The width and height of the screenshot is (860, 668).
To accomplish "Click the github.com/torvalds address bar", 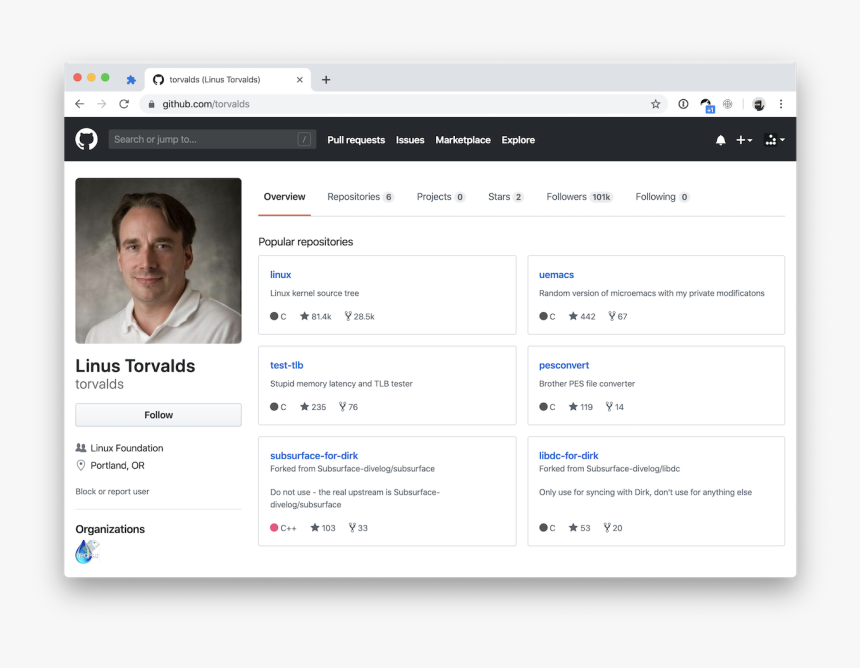I will 403,104.
